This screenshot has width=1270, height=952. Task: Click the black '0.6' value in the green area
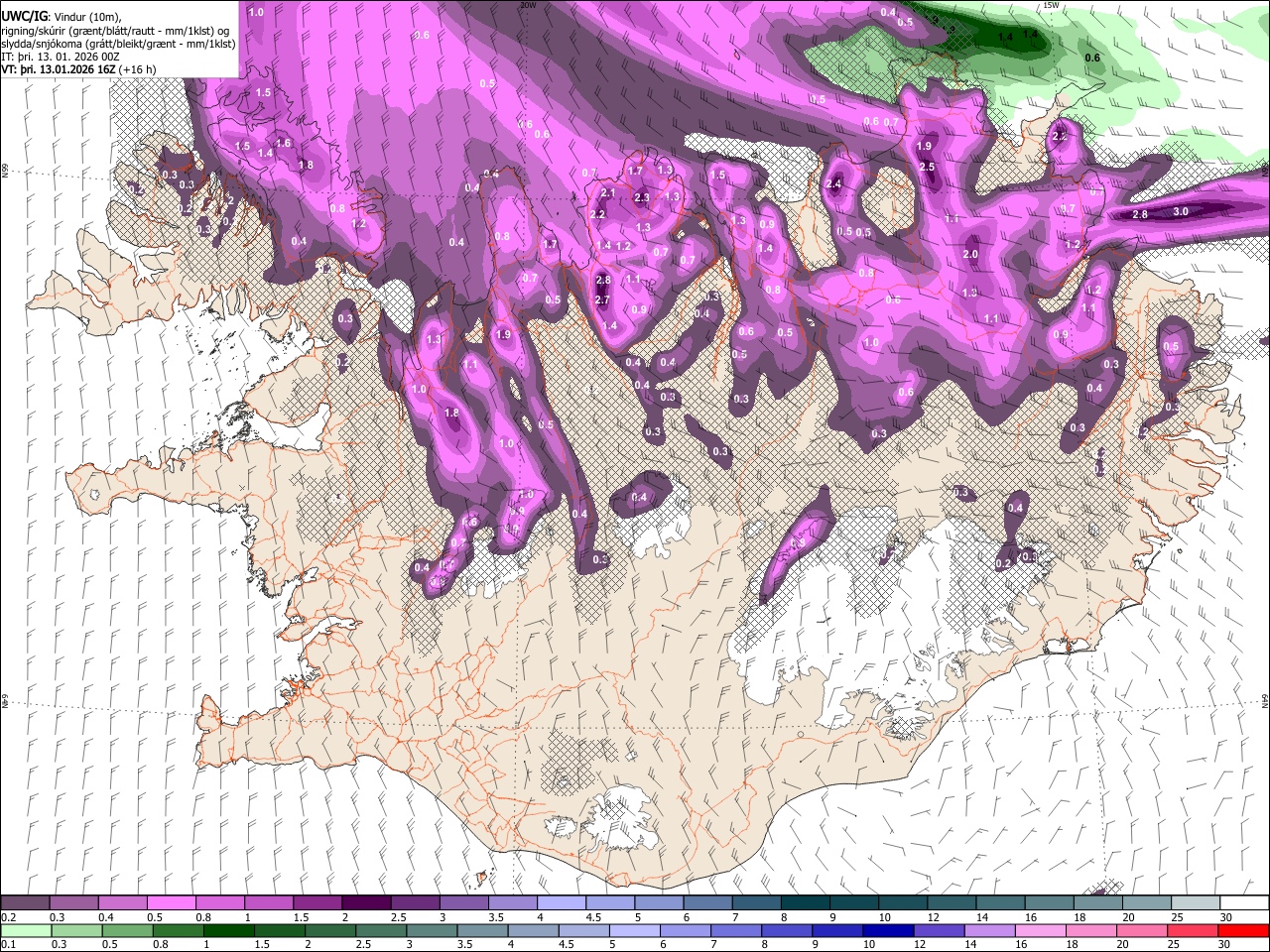(1092, 59)
